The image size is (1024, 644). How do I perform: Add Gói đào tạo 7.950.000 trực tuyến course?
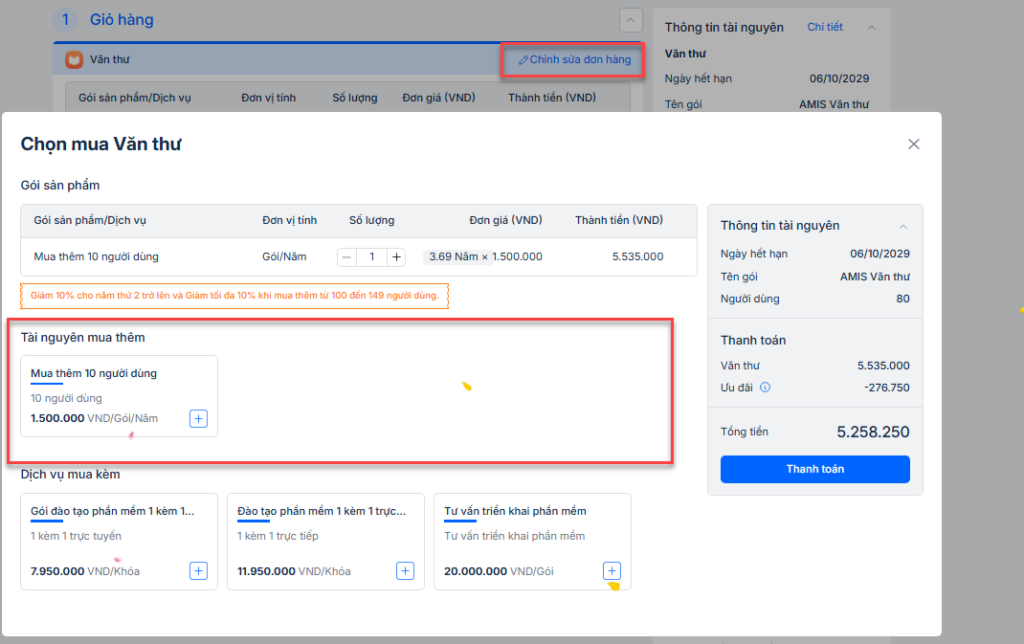pyautogui.click(x=199, y=571)
